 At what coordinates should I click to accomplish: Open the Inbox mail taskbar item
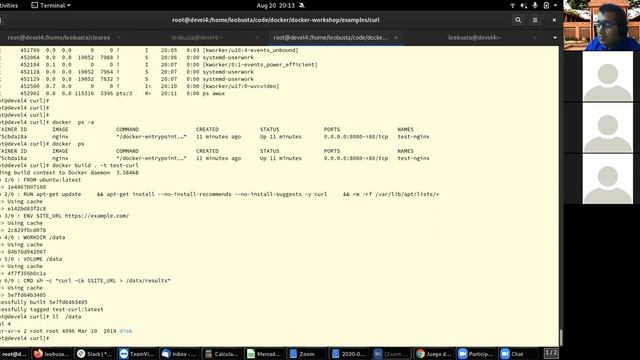179,354
